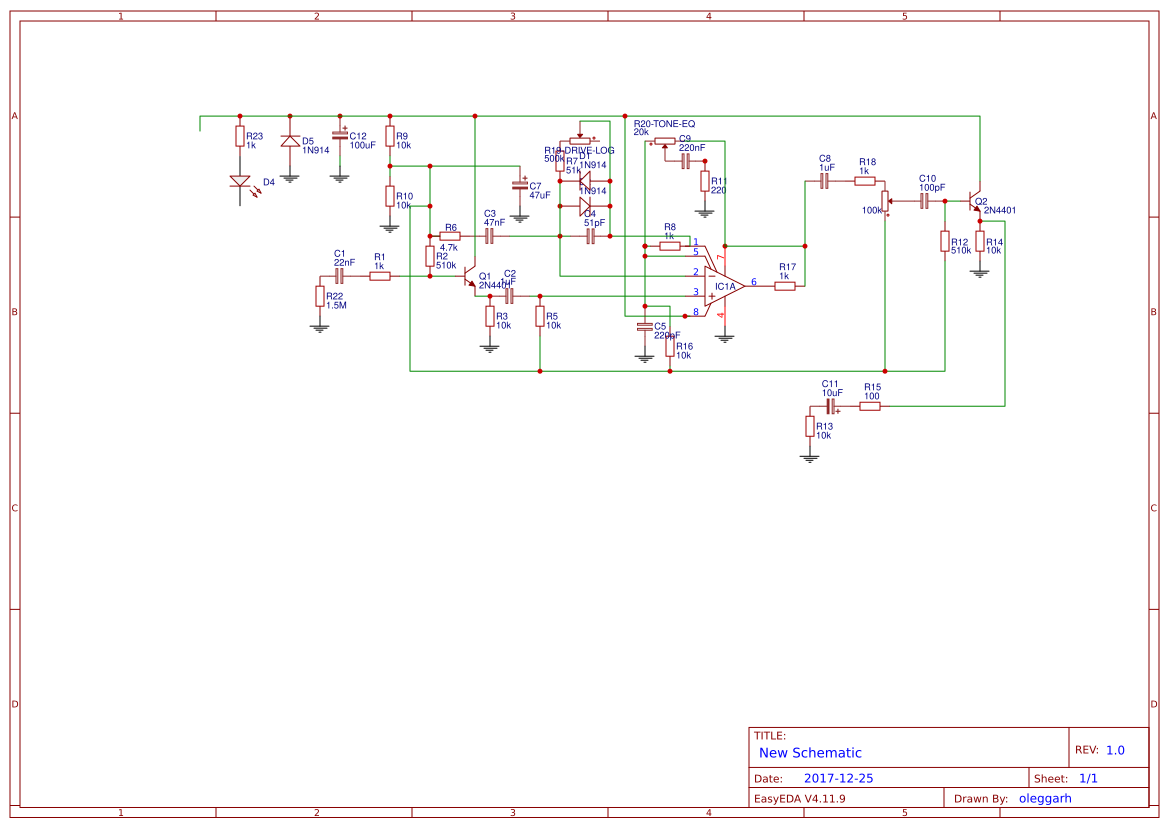Viewport: 1169px width, 828px height.
Task: Click capacitor C9 220nF
Action: tap(686, 162)
